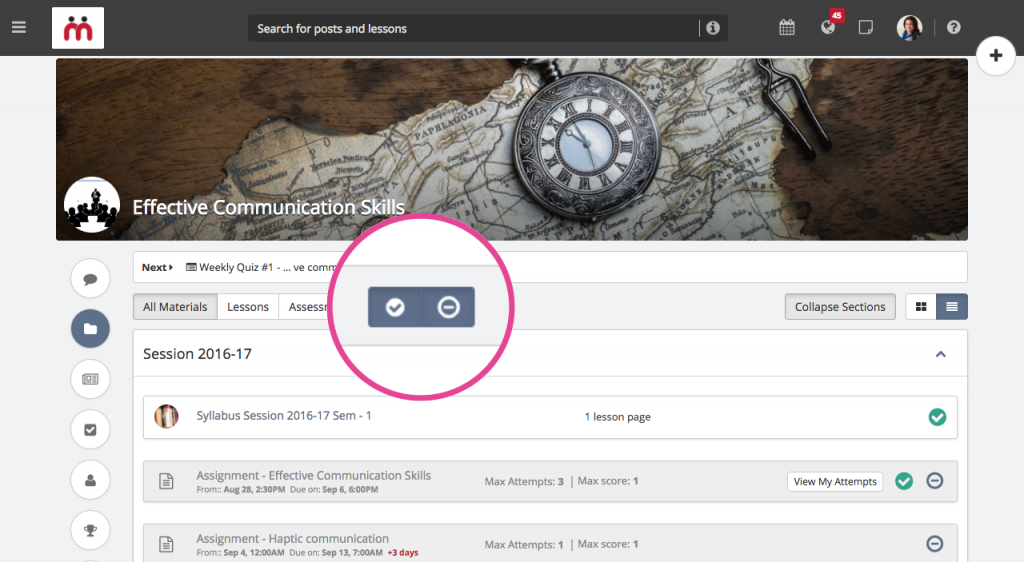Viewport: 1024px width, 562px height.
Task: Switch to list view
Action: (952, 307)
